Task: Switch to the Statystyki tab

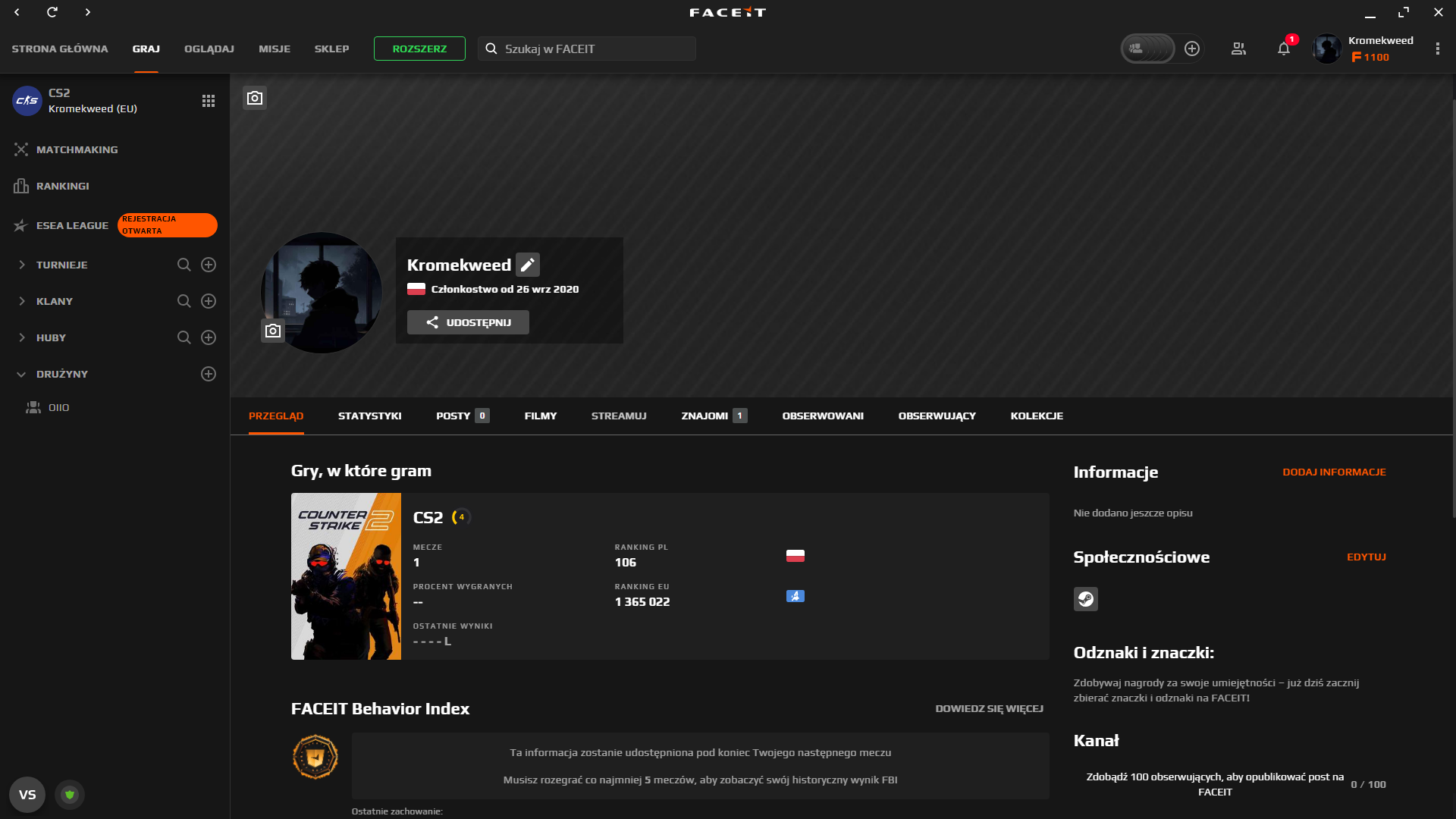Action: [x=369, y=416]
